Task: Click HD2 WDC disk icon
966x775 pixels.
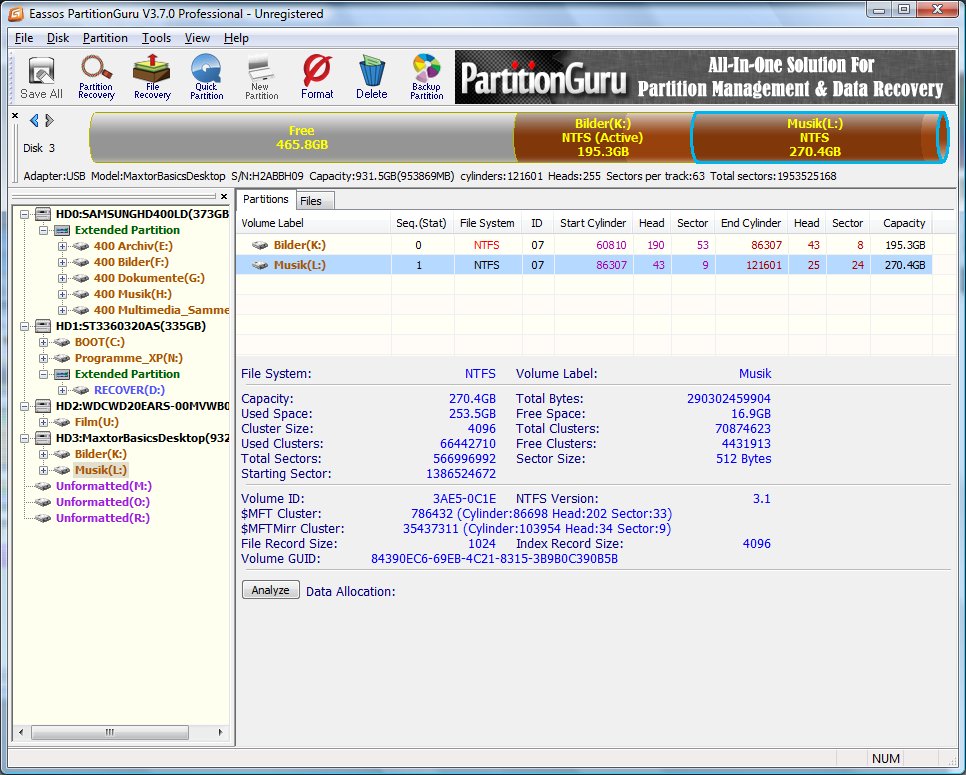Action: 43,406
